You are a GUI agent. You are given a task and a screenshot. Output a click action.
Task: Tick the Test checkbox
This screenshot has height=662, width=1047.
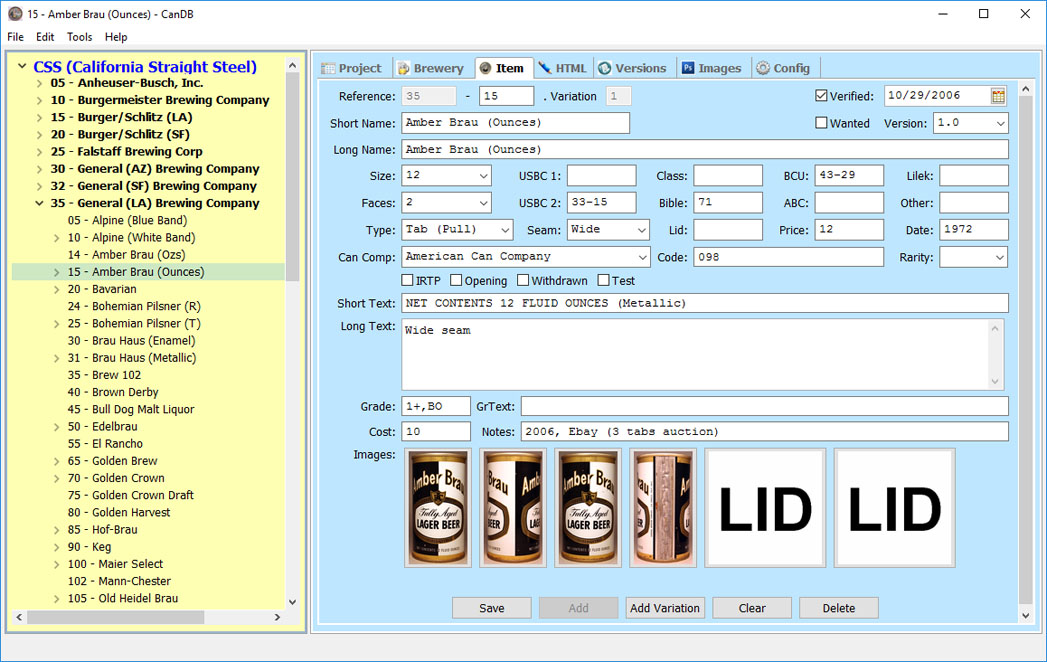click(x=603, y=280)
